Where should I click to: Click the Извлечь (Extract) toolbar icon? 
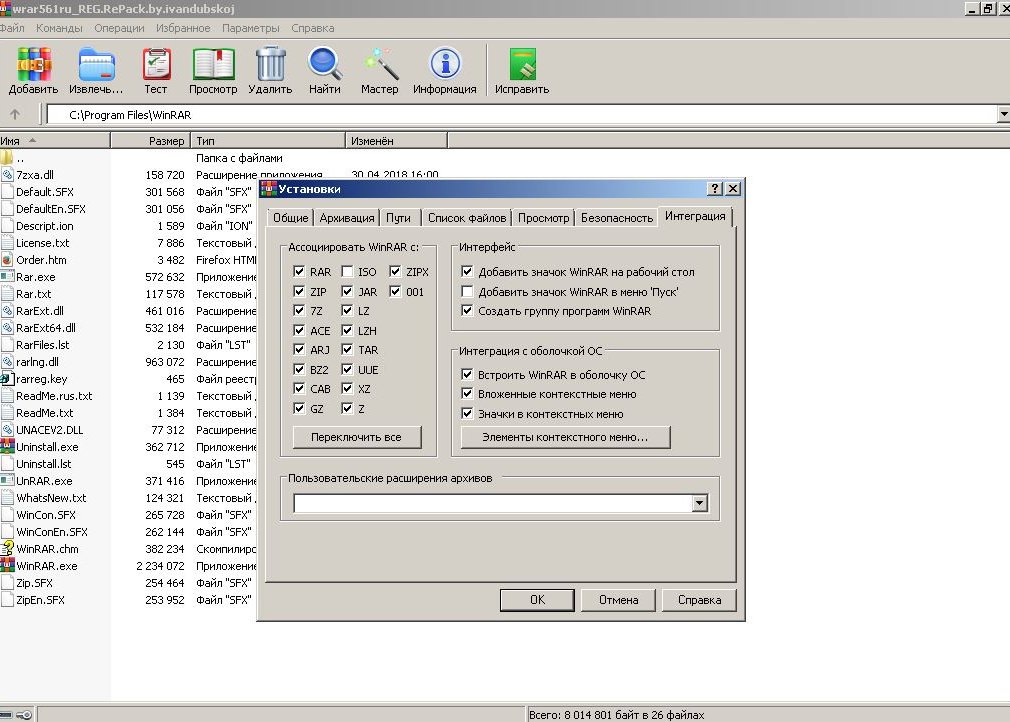(97, 64)
